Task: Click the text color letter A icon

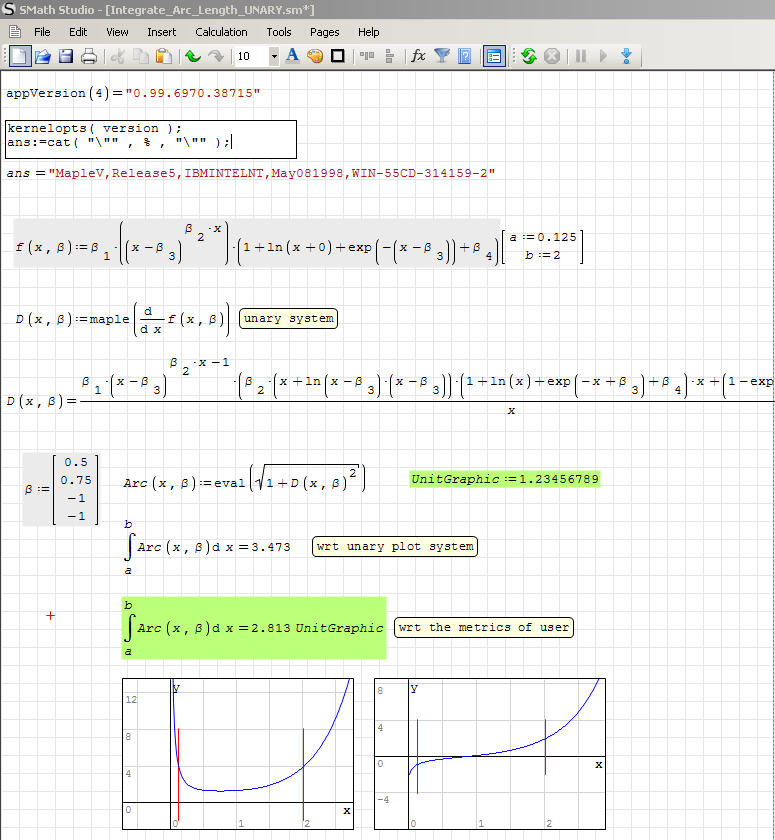Action: (293, 56)
